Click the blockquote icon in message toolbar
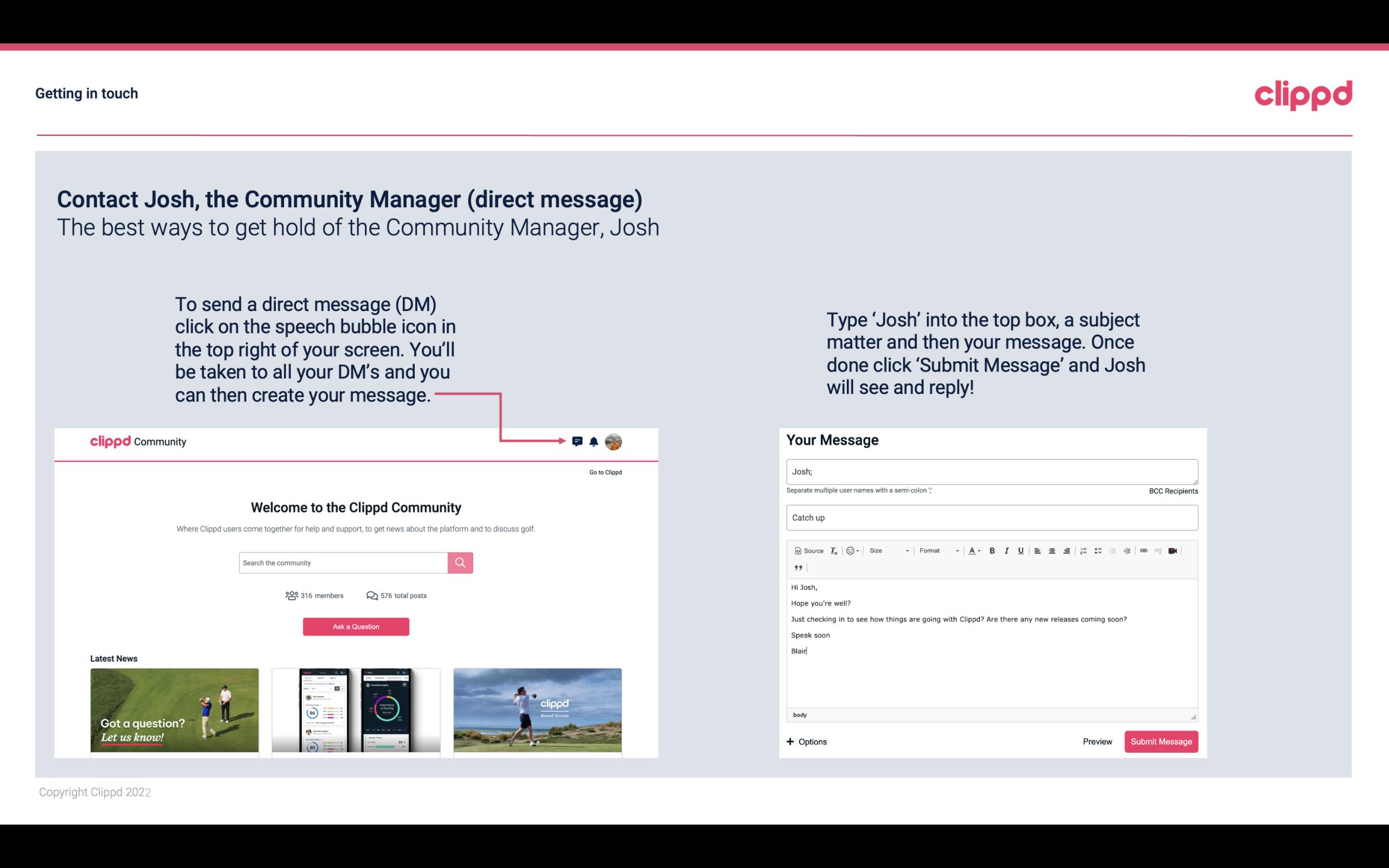This screenshot has height=868, width=1389. (x=796, y=568)
